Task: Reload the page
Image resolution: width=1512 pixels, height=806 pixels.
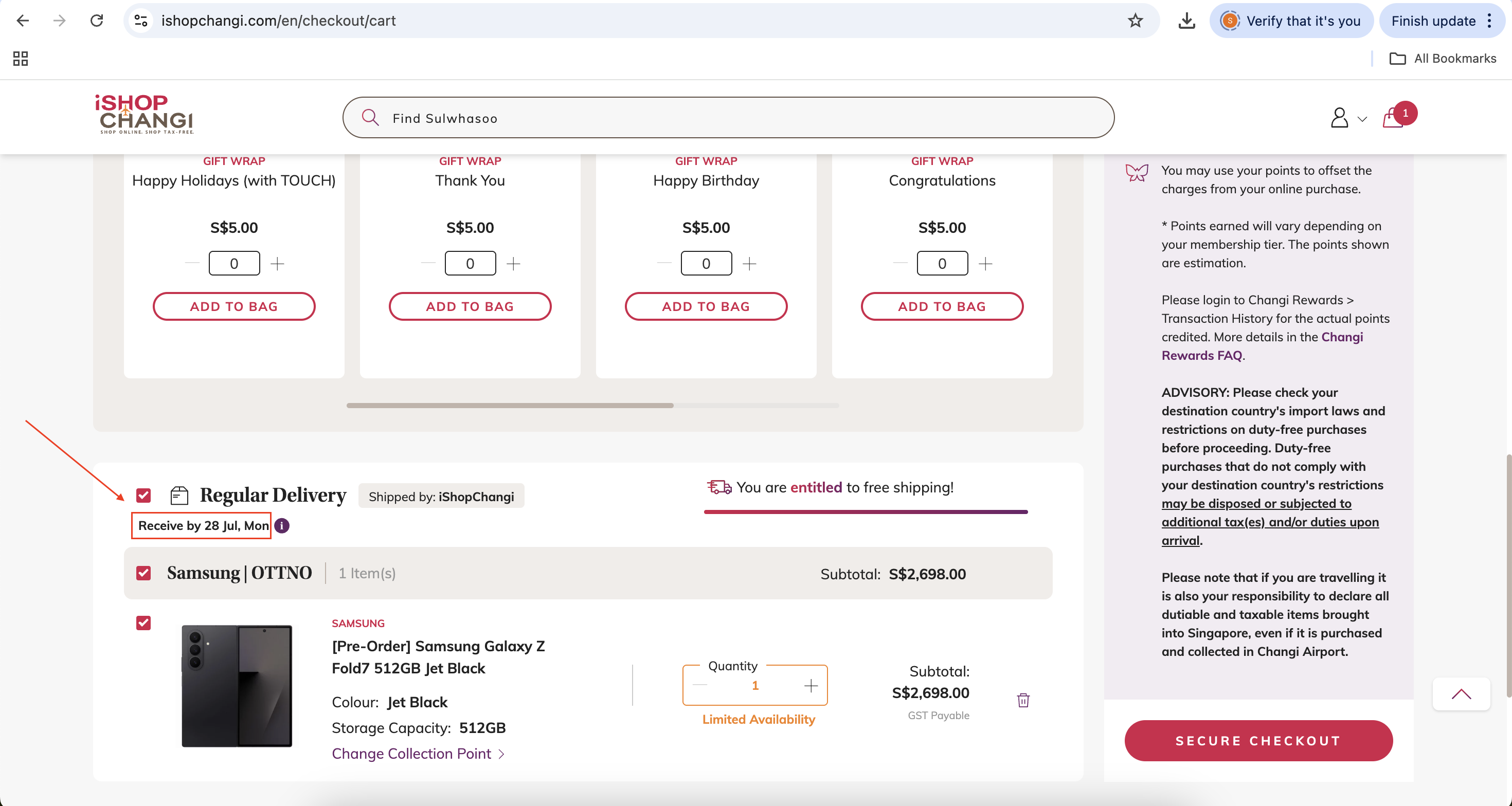Action: click(x=97, y=21)
